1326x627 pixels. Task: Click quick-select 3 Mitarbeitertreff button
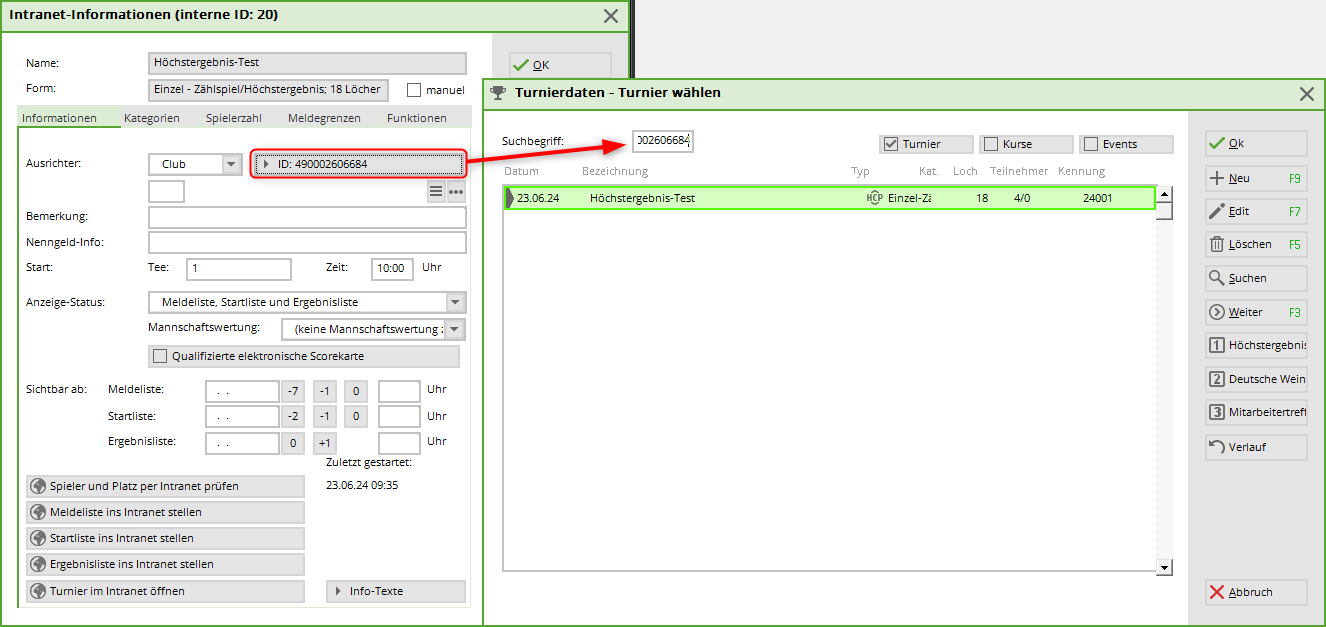pos(1256,412)
